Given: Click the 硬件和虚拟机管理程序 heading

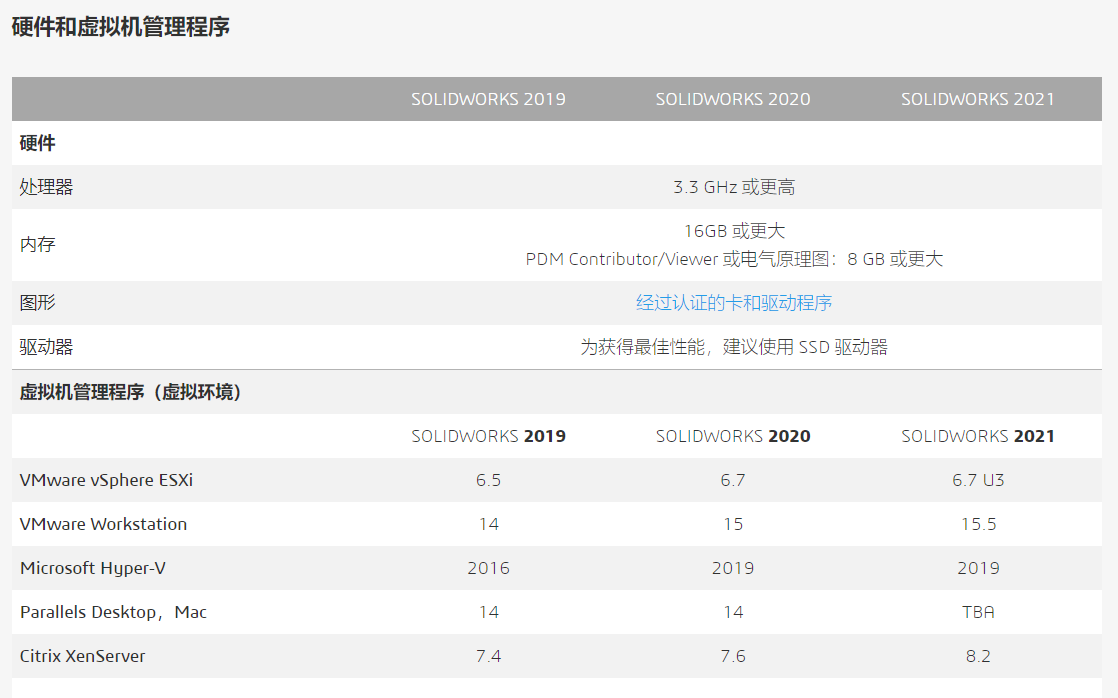Looking at the screenshot, I should coord(120,27).
